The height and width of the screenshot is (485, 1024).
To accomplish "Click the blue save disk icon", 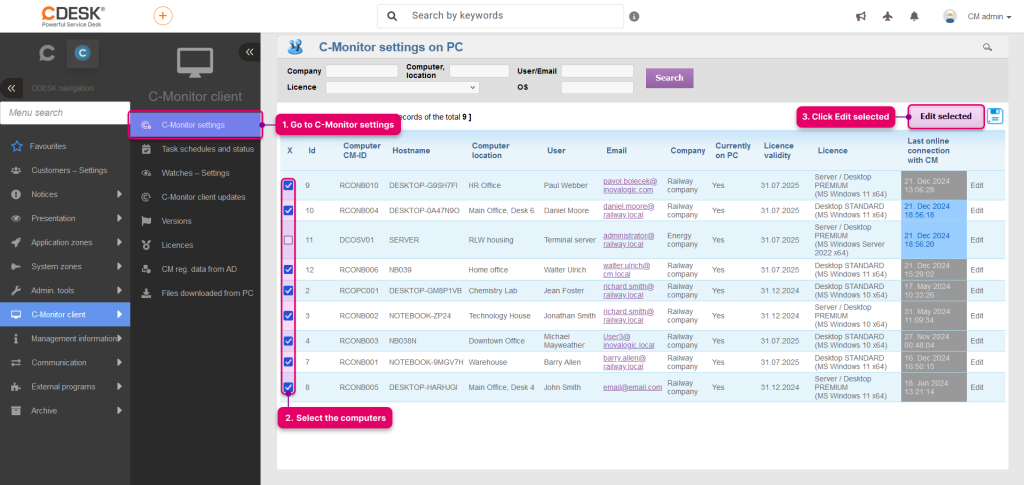I will 995,116.
